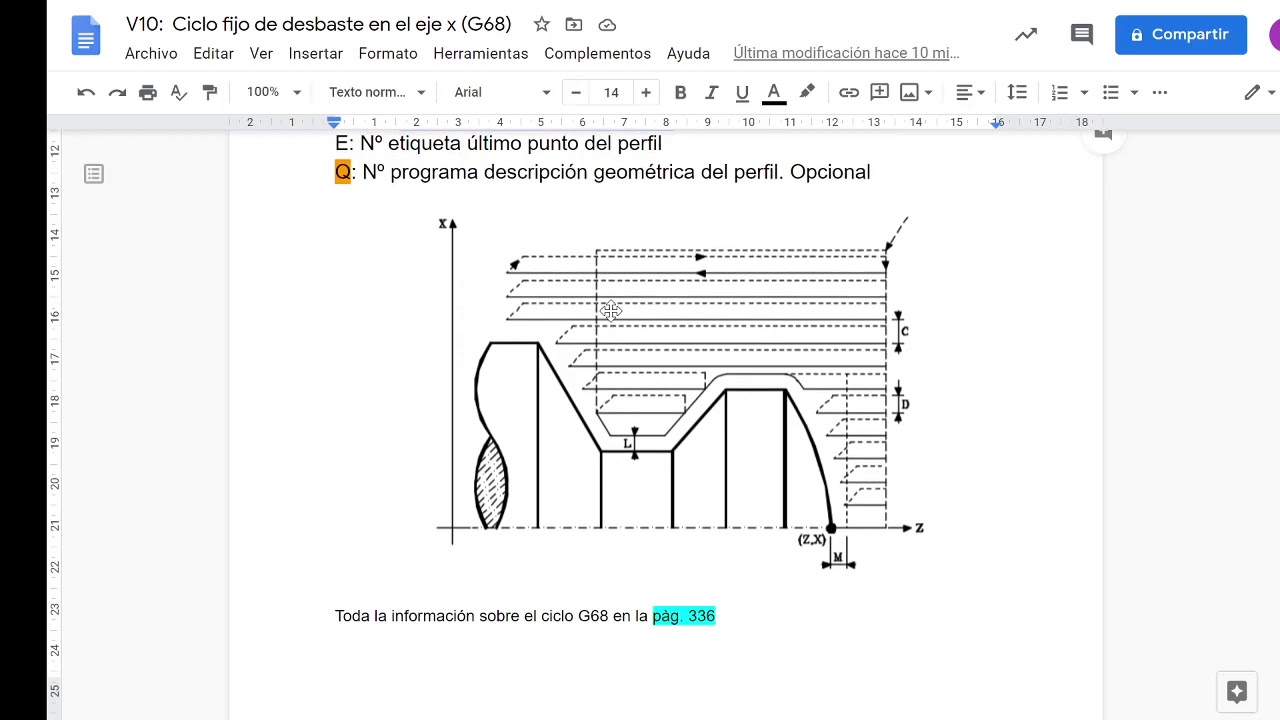The image size is (1280, 720).
Task: Open the Complementos menu
Action: point(598,54)
